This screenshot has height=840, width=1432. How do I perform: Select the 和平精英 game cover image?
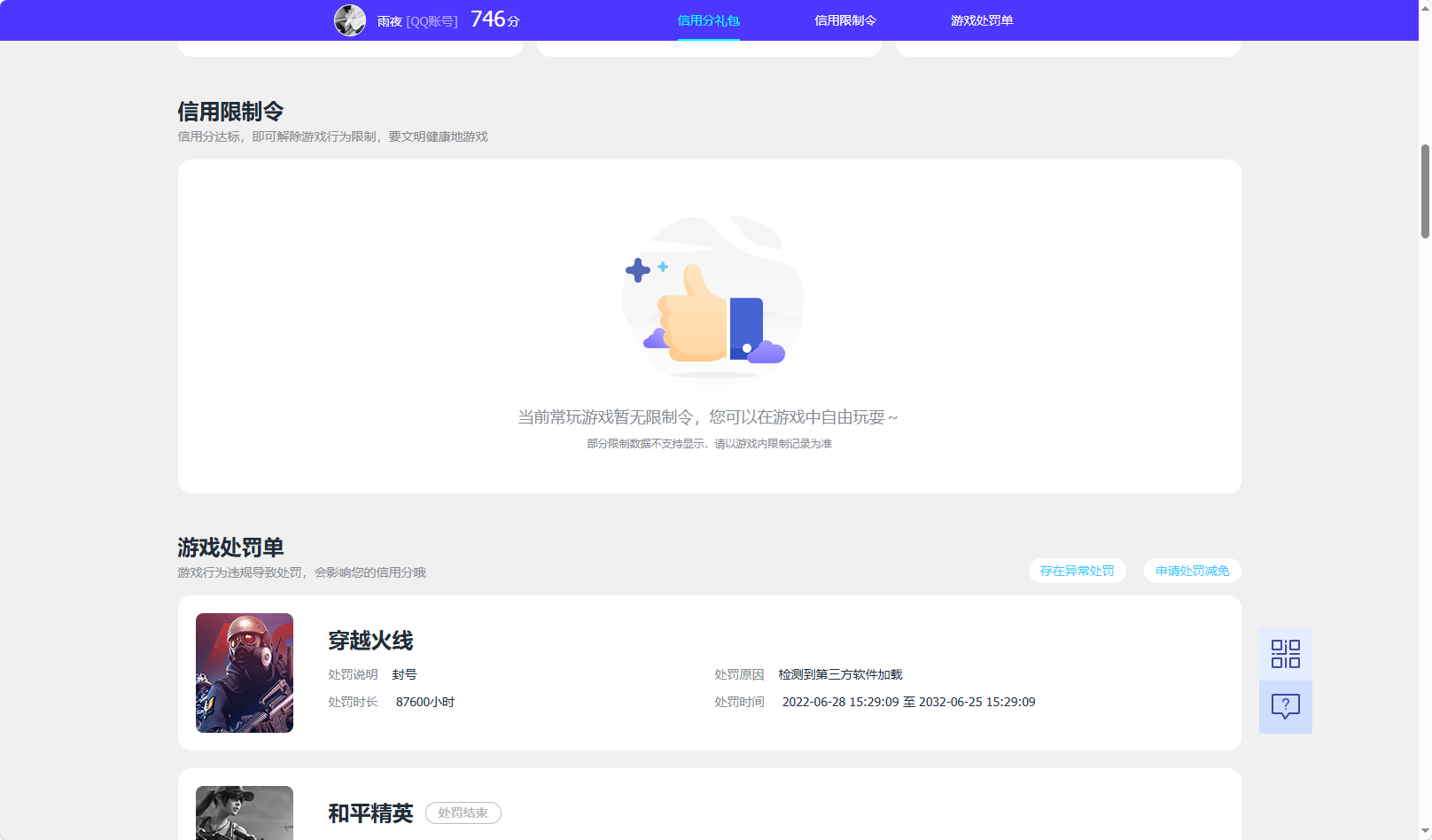point(244,813)
